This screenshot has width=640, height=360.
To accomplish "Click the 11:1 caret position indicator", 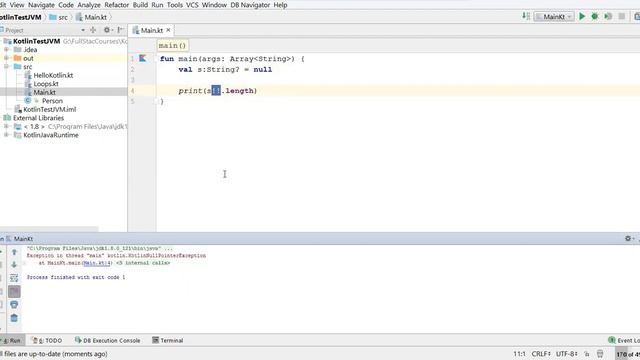I will (x=519, y=354).
